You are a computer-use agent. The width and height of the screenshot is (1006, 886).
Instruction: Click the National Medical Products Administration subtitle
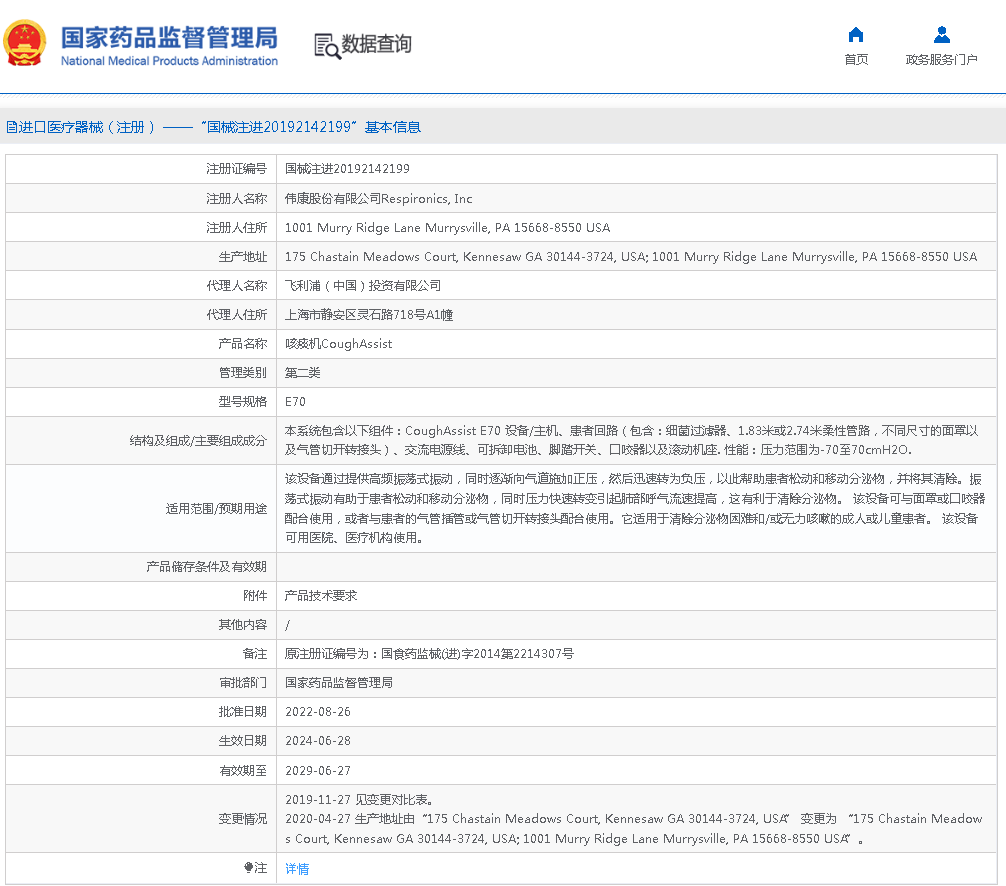169,61
